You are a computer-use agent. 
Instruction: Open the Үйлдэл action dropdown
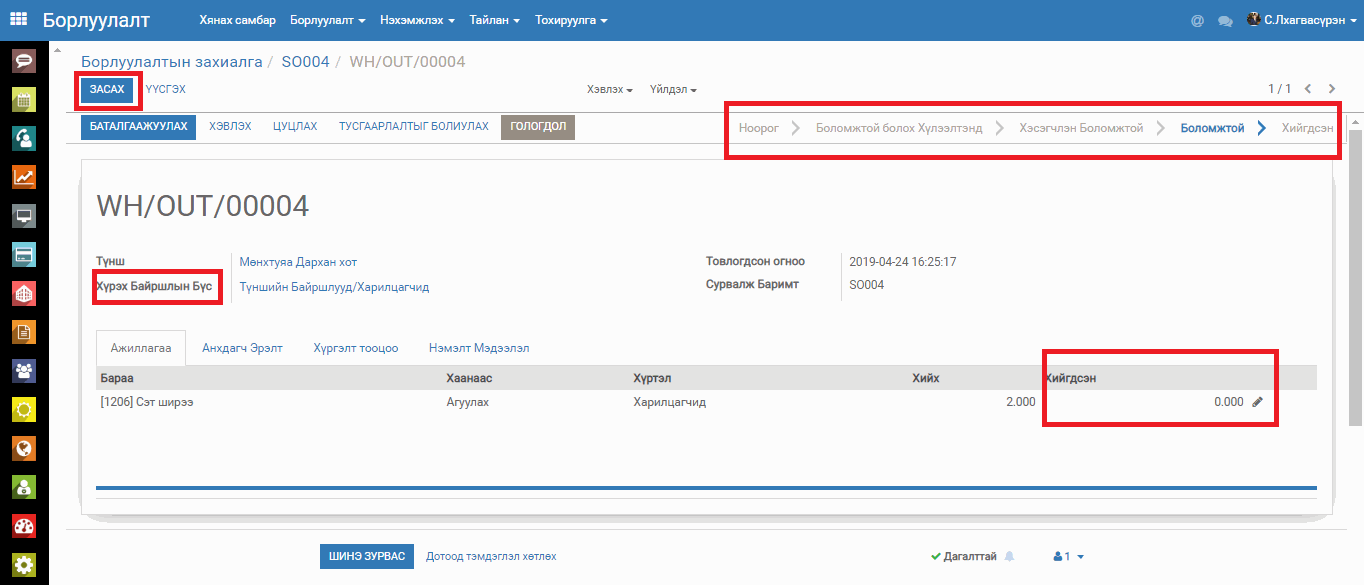[x=673, y=90]
